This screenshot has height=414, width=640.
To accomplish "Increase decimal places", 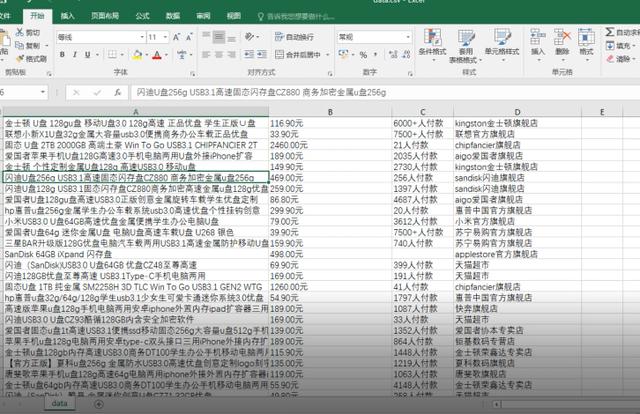I will (x=393, y=55).
